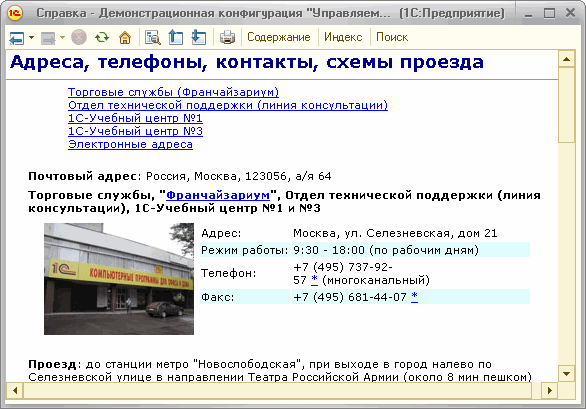This screenshot has width=586, height=409.
Task: Open the Back history dropdown arrow
Action: (x=31, y=37)
